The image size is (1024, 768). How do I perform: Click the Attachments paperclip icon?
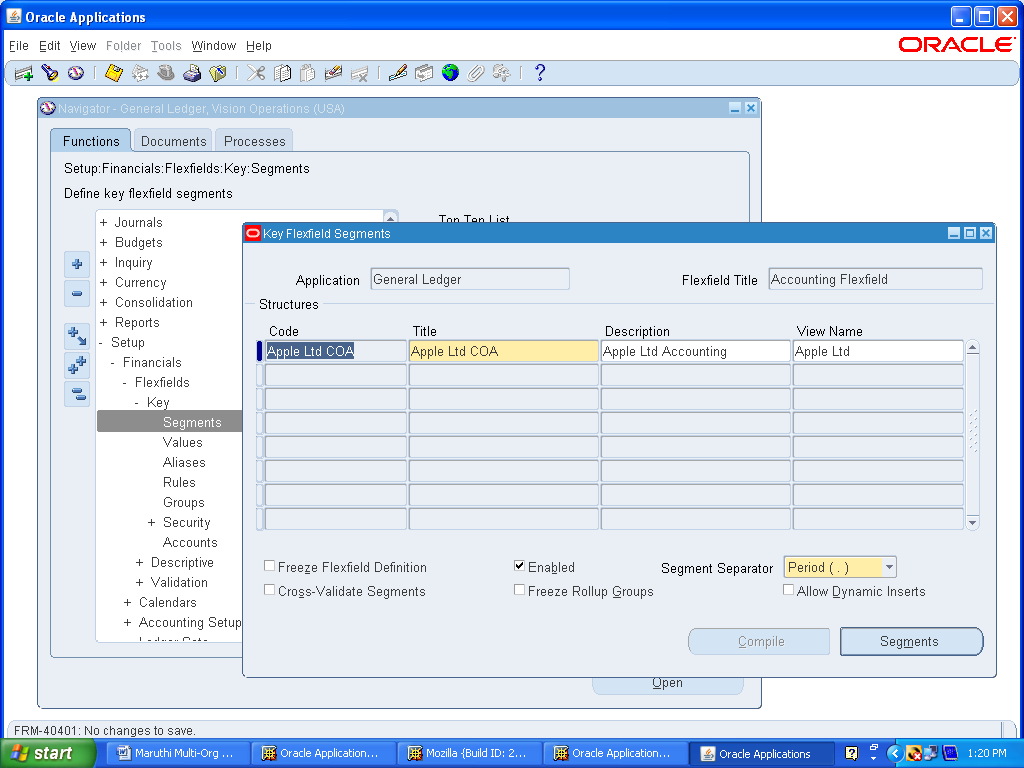476,72
